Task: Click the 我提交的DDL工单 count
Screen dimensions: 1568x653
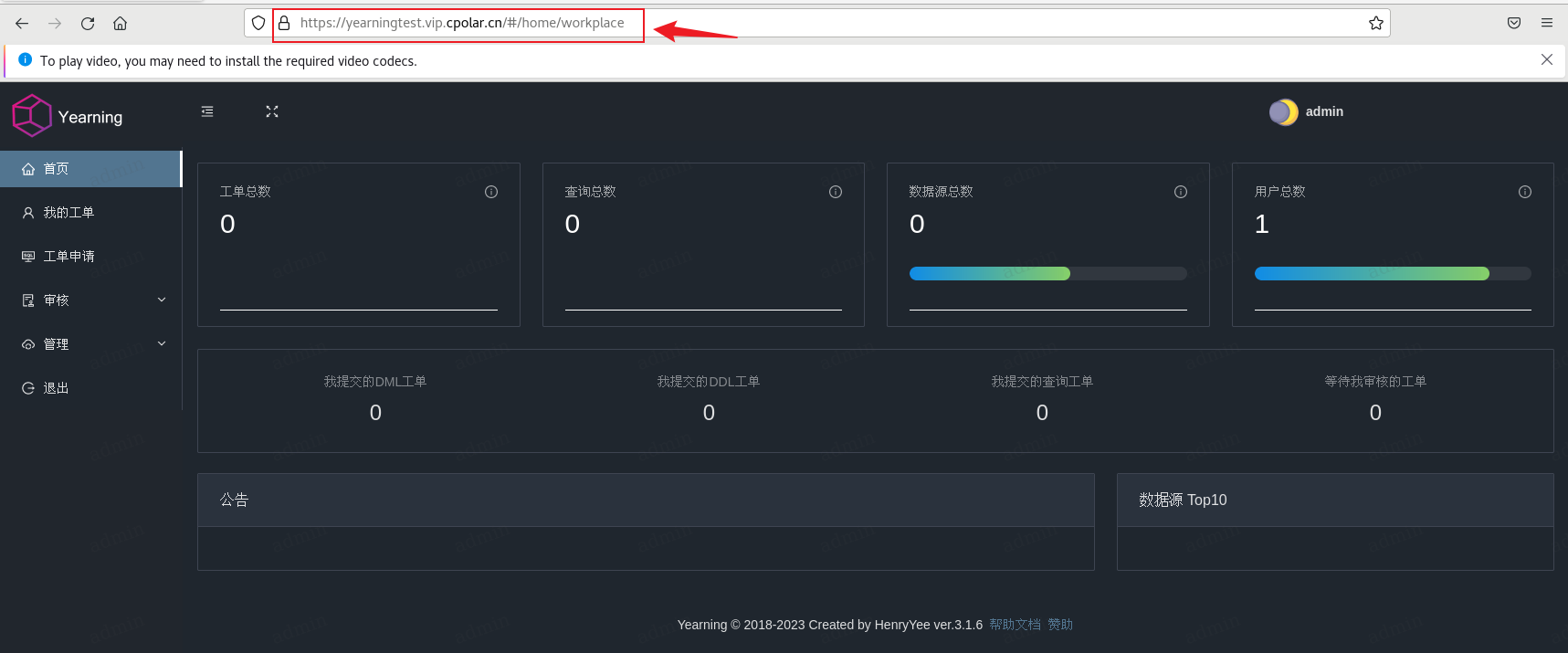Action: [x=709, y=413]
